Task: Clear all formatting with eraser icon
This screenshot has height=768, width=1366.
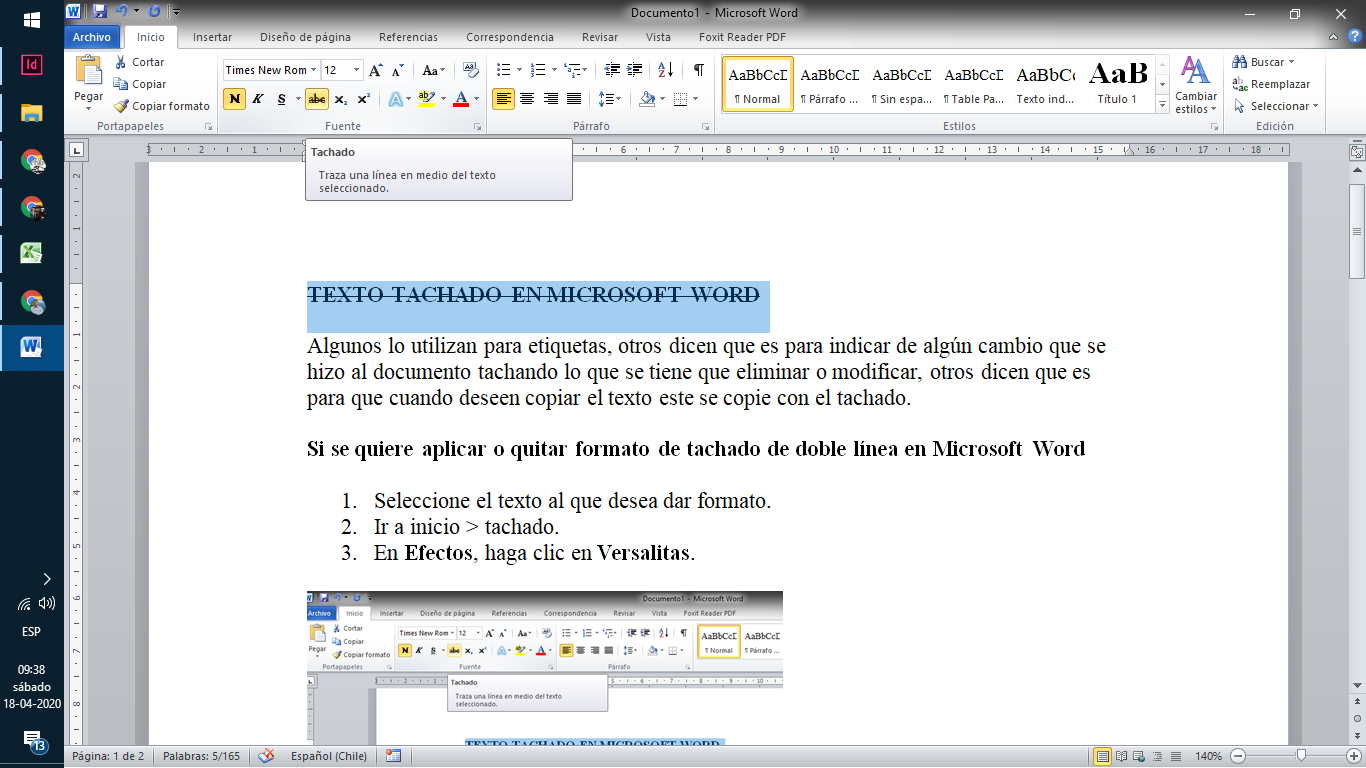Action: [x=471, y=70]
